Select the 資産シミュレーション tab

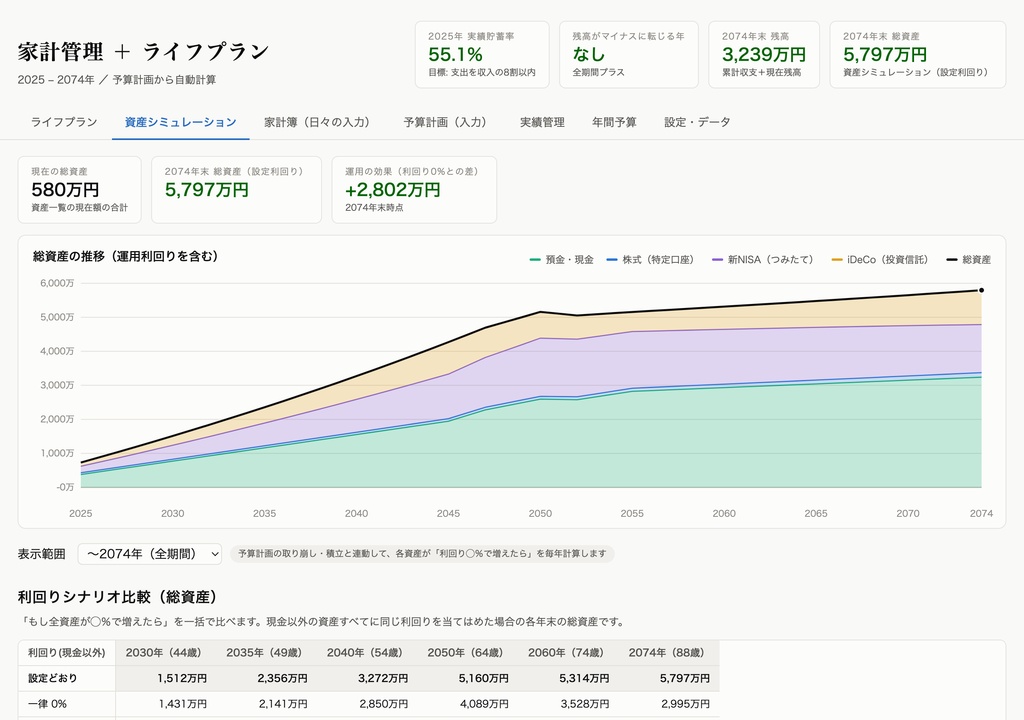180,122
